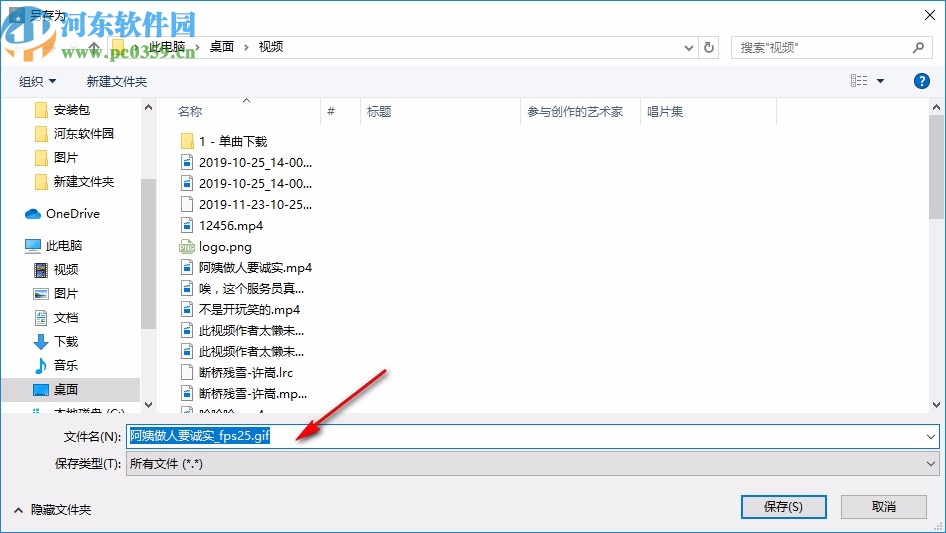
Task: Open the 组织 menu
Action: [37, 81]
